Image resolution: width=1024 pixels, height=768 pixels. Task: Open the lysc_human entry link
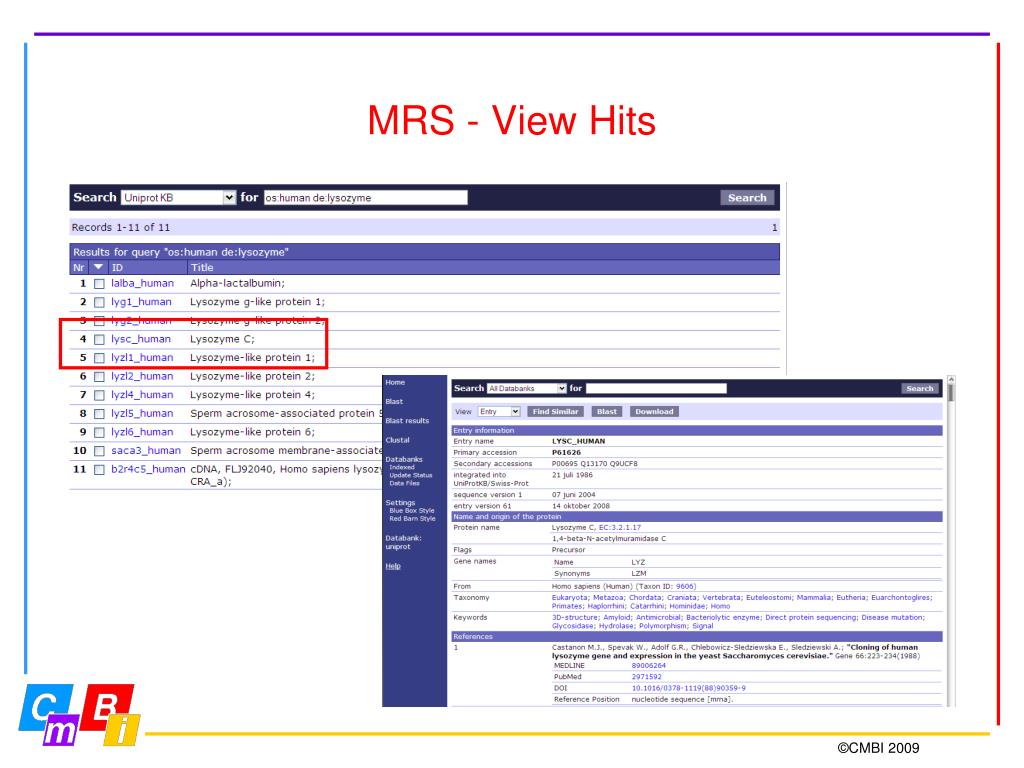(x=140, y=339)
